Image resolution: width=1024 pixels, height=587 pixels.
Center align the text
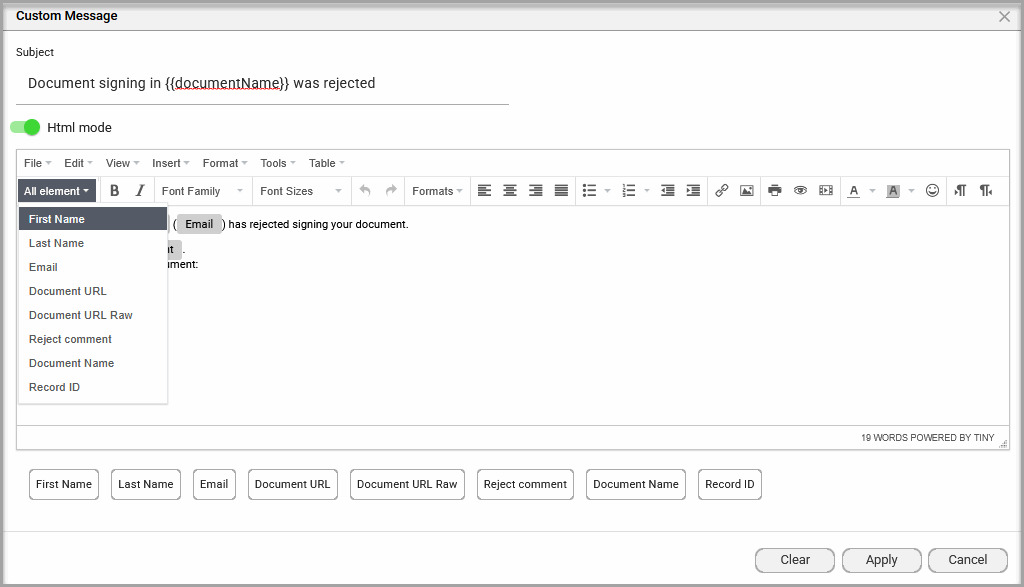(x=510, y=191)
